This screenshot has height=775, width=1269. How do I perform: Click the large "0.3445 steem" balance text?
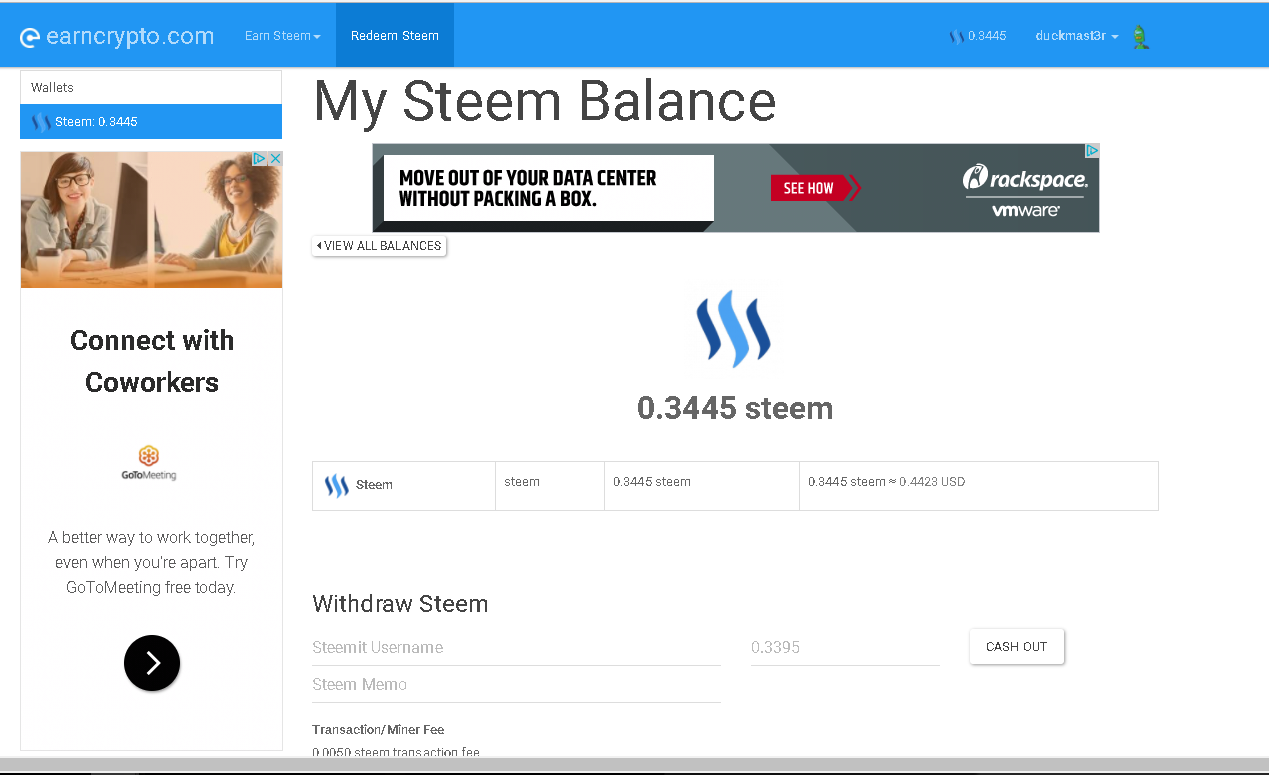click(735, 408)
